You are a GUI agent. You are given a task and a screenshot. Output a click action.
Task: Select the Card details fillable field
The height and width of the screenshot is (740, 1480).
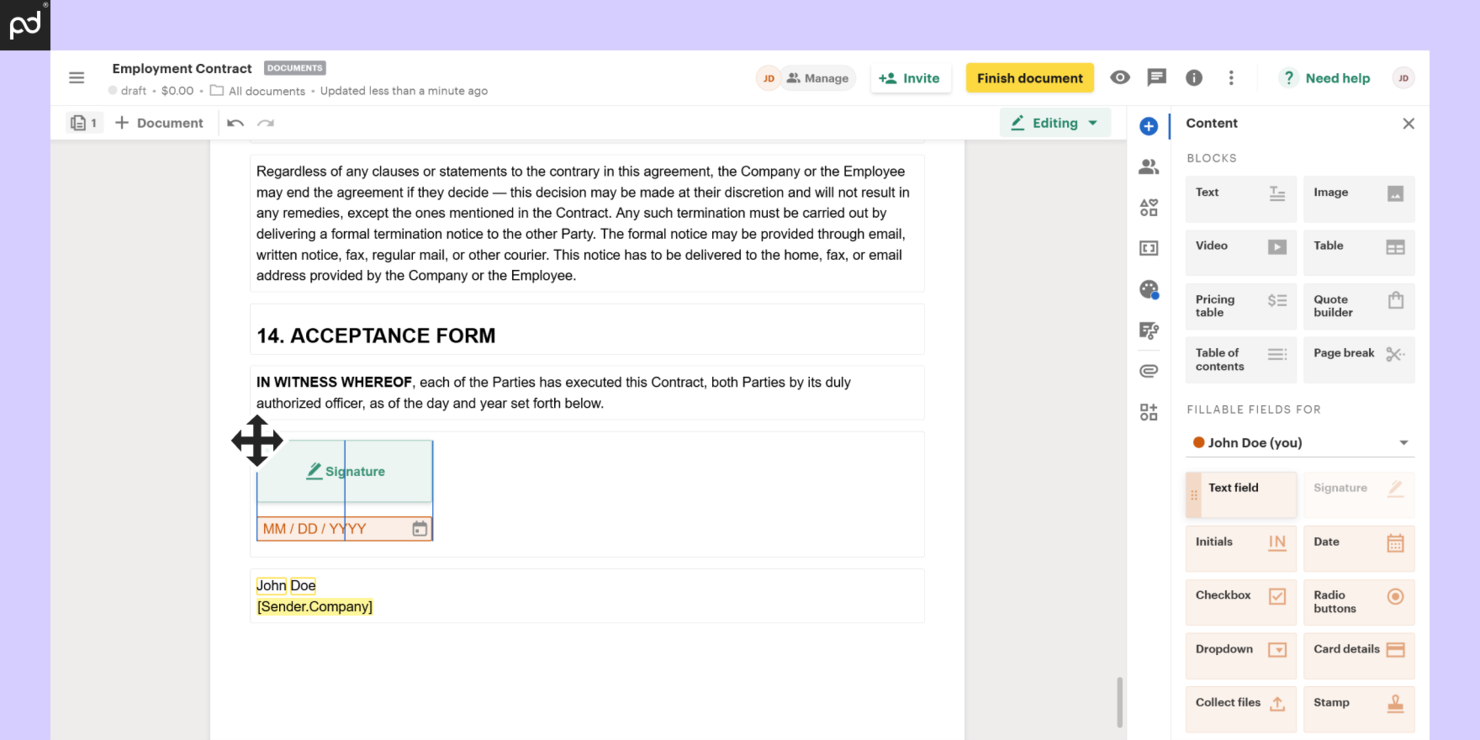pos(1359,656)
